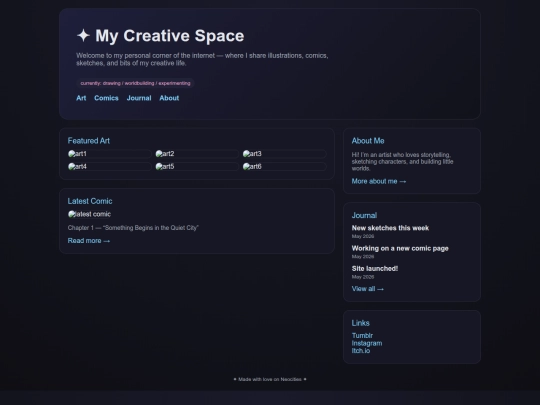Open entry Working on a new comic page

click(x=400, y=248)
